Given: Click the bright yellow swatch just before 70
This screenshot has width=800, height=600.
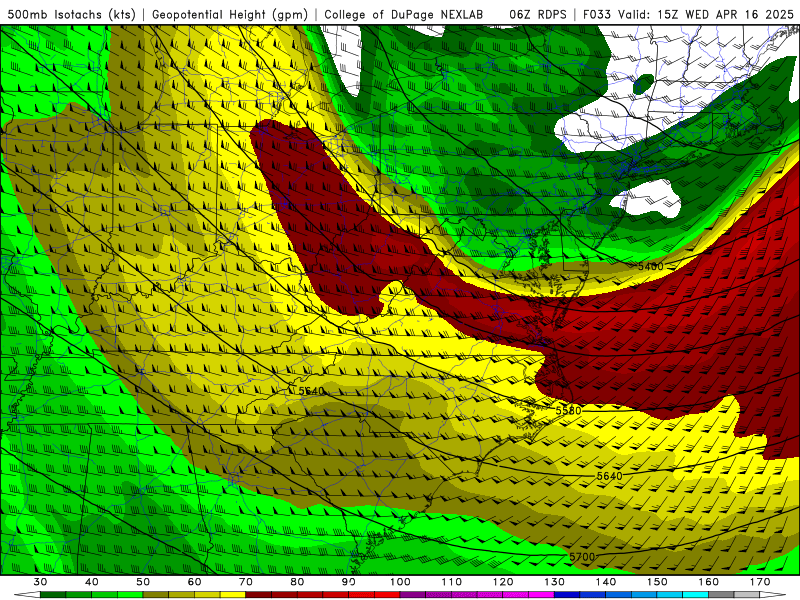Looking at the screenshot, I should pos(233,595).
